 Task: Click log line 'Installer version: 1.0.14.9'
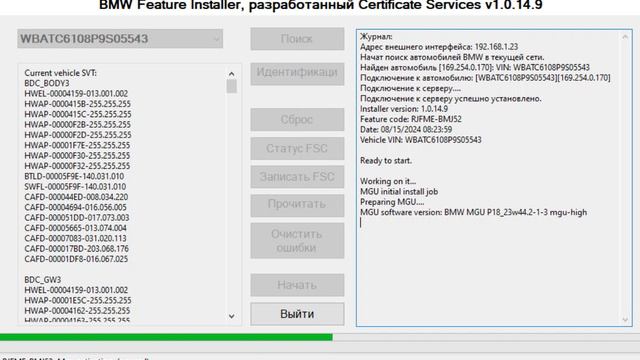(x=404, y=109)
